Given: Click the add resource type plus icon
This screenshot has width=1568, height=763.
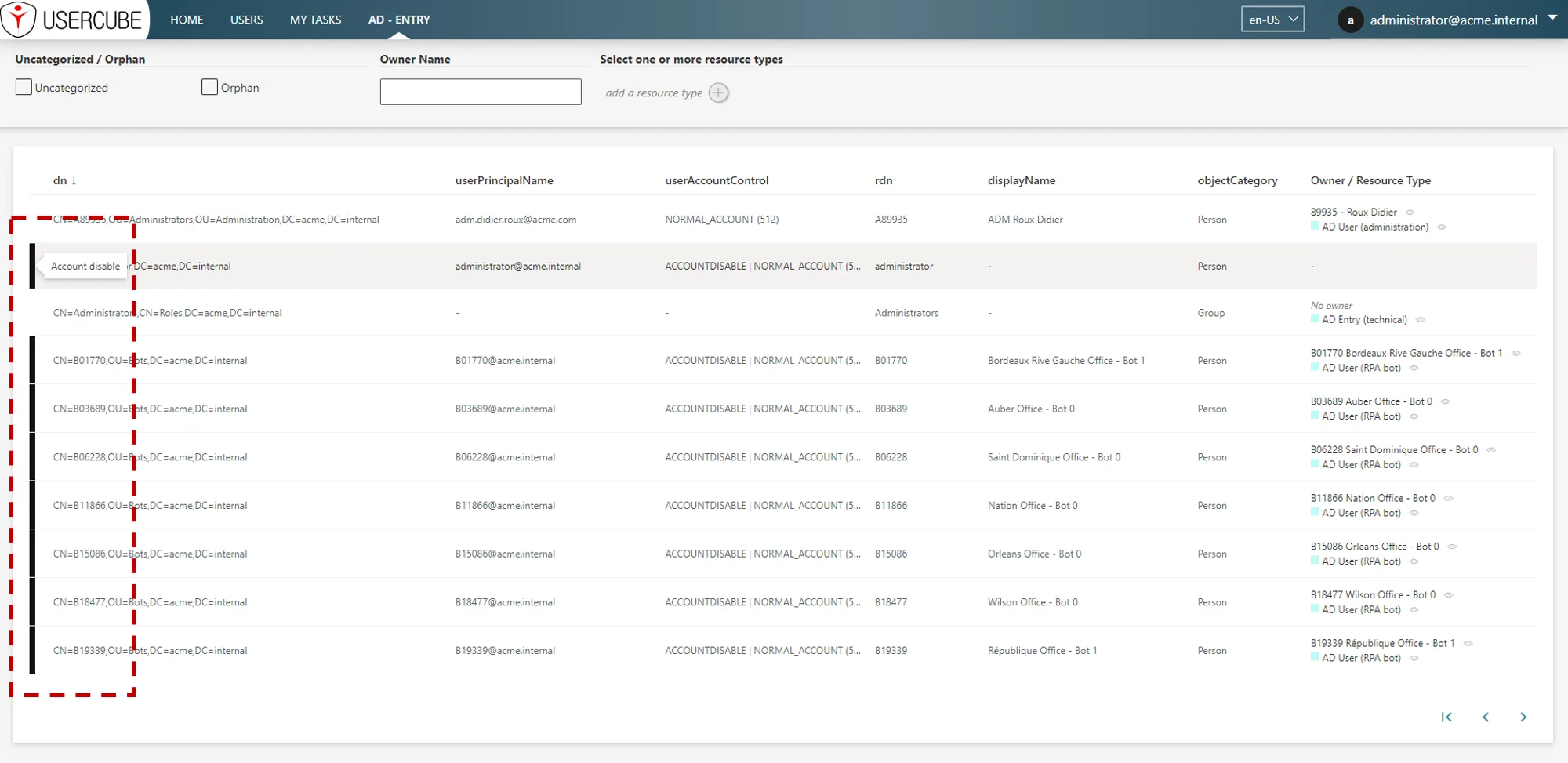Looking at the screenshot, I should (718, 93).
